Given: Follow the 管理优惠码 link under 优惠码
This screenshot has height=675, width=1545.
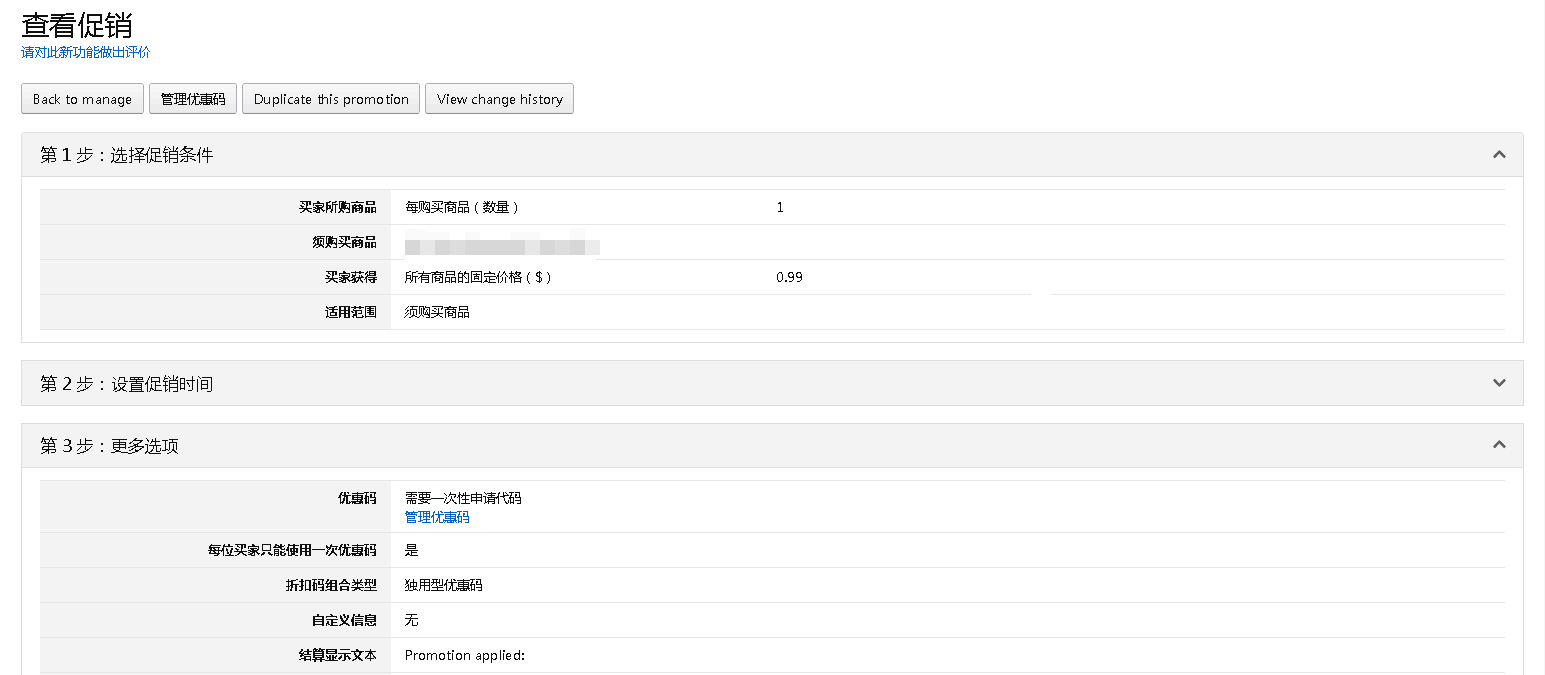Looking at the screenshot, I should click(437, 518).
